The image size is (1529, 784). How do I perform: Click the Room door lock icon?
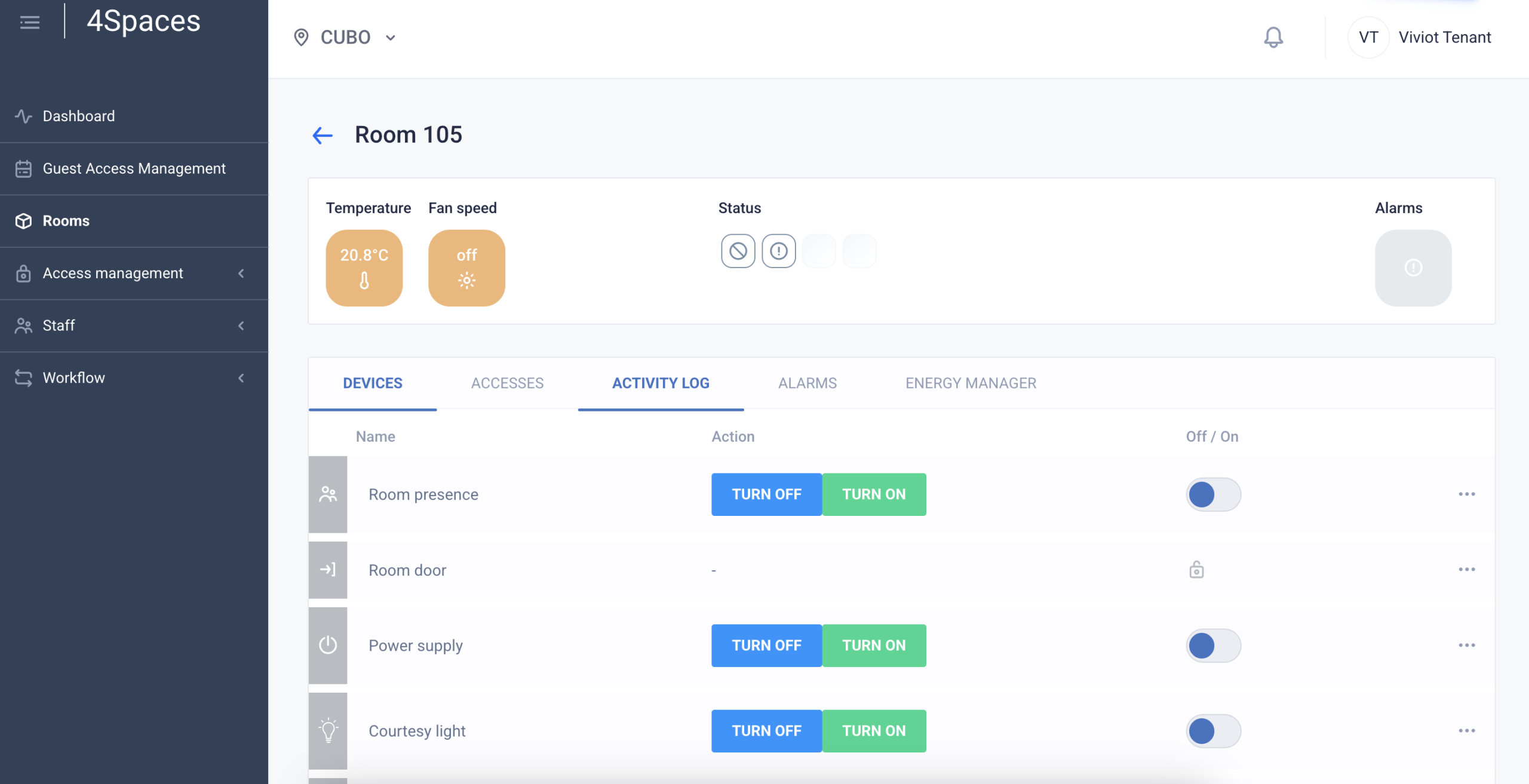pyautogui.click(x=1196, y=570)
